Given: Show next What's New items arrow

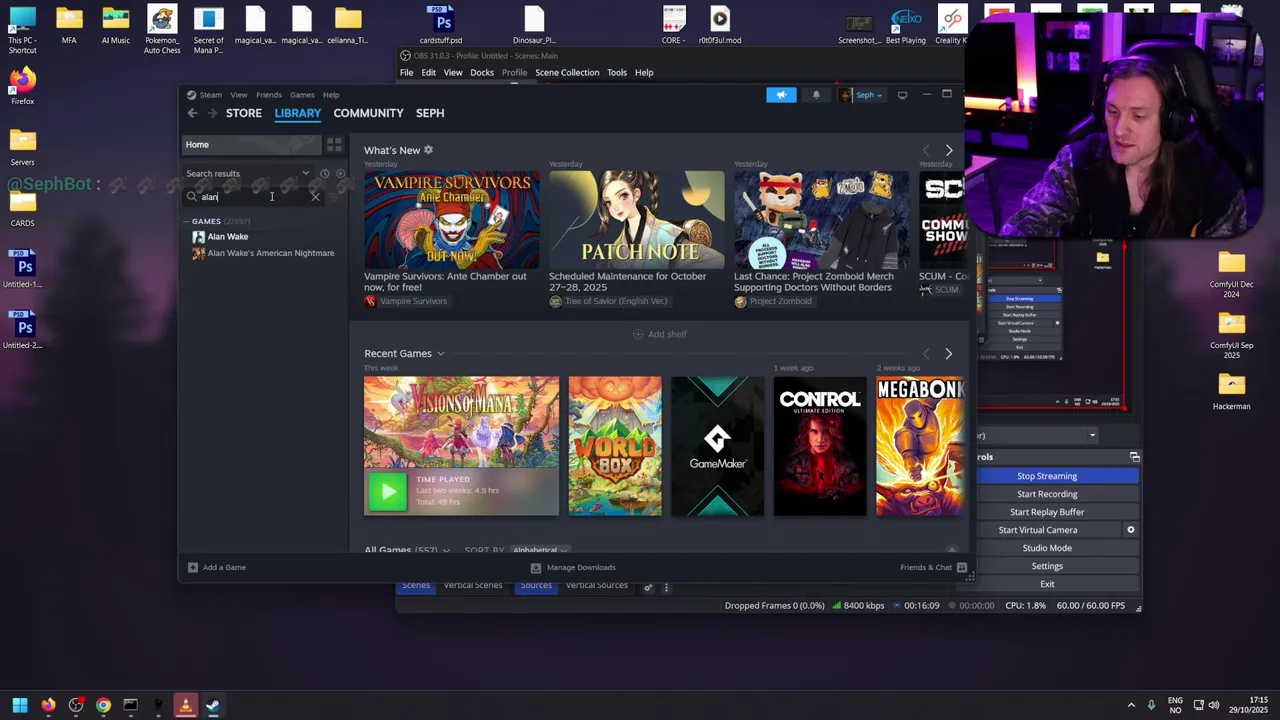Looking at the screenshot, I should 949,150.
